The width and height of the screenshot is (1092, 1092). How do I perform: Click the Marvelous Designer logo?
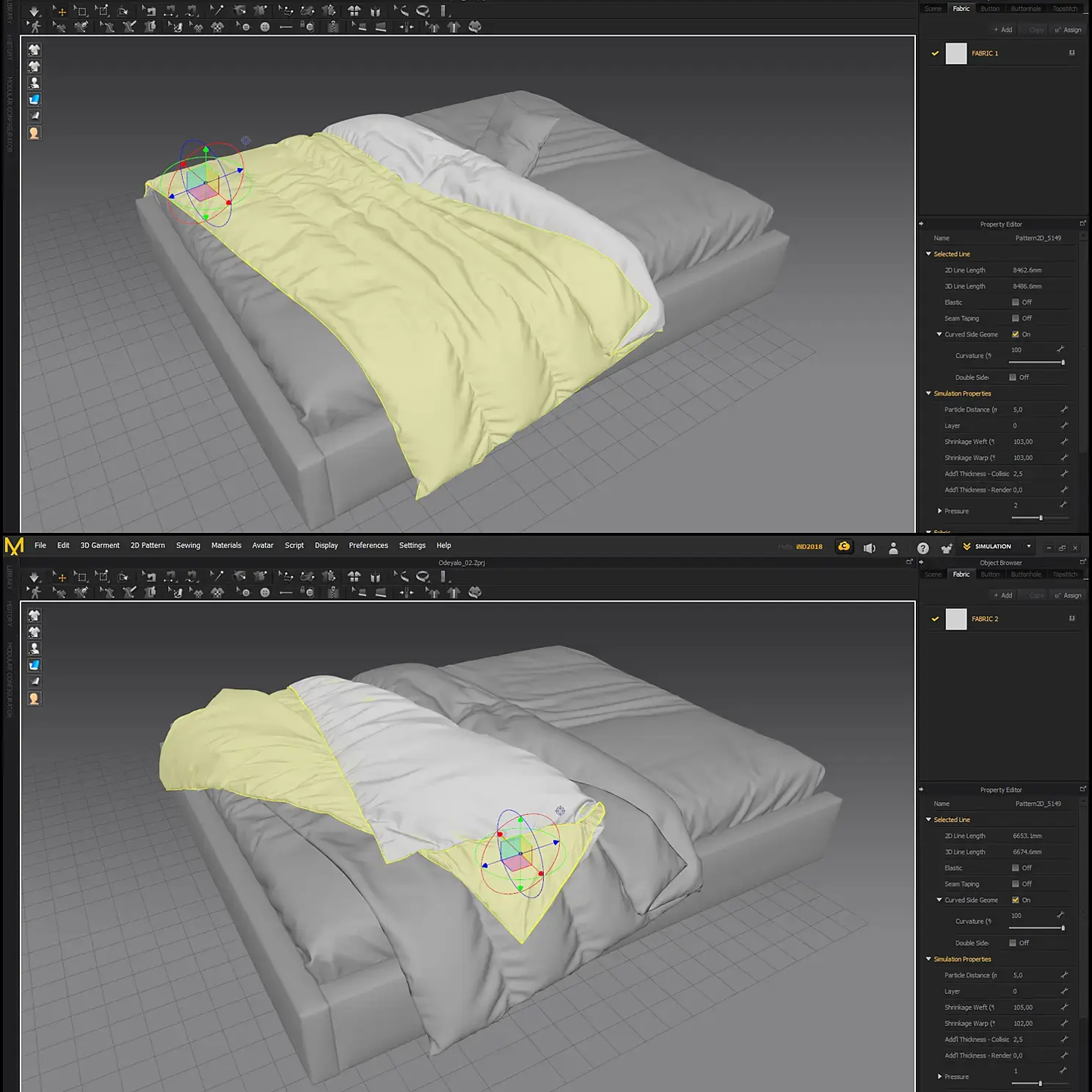point(14,546)
